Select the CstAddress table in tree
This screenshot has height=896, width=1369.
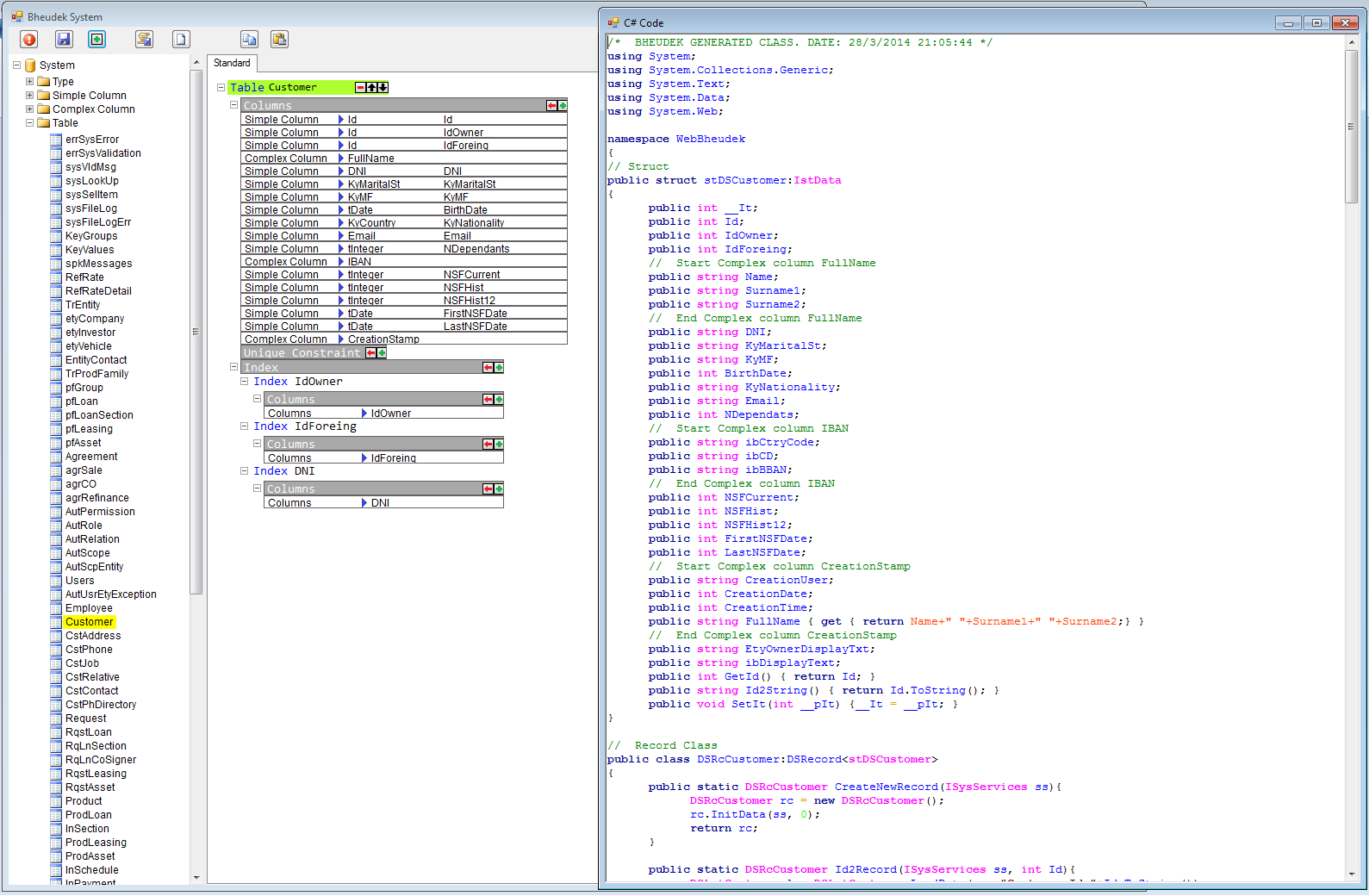[93, 636]
